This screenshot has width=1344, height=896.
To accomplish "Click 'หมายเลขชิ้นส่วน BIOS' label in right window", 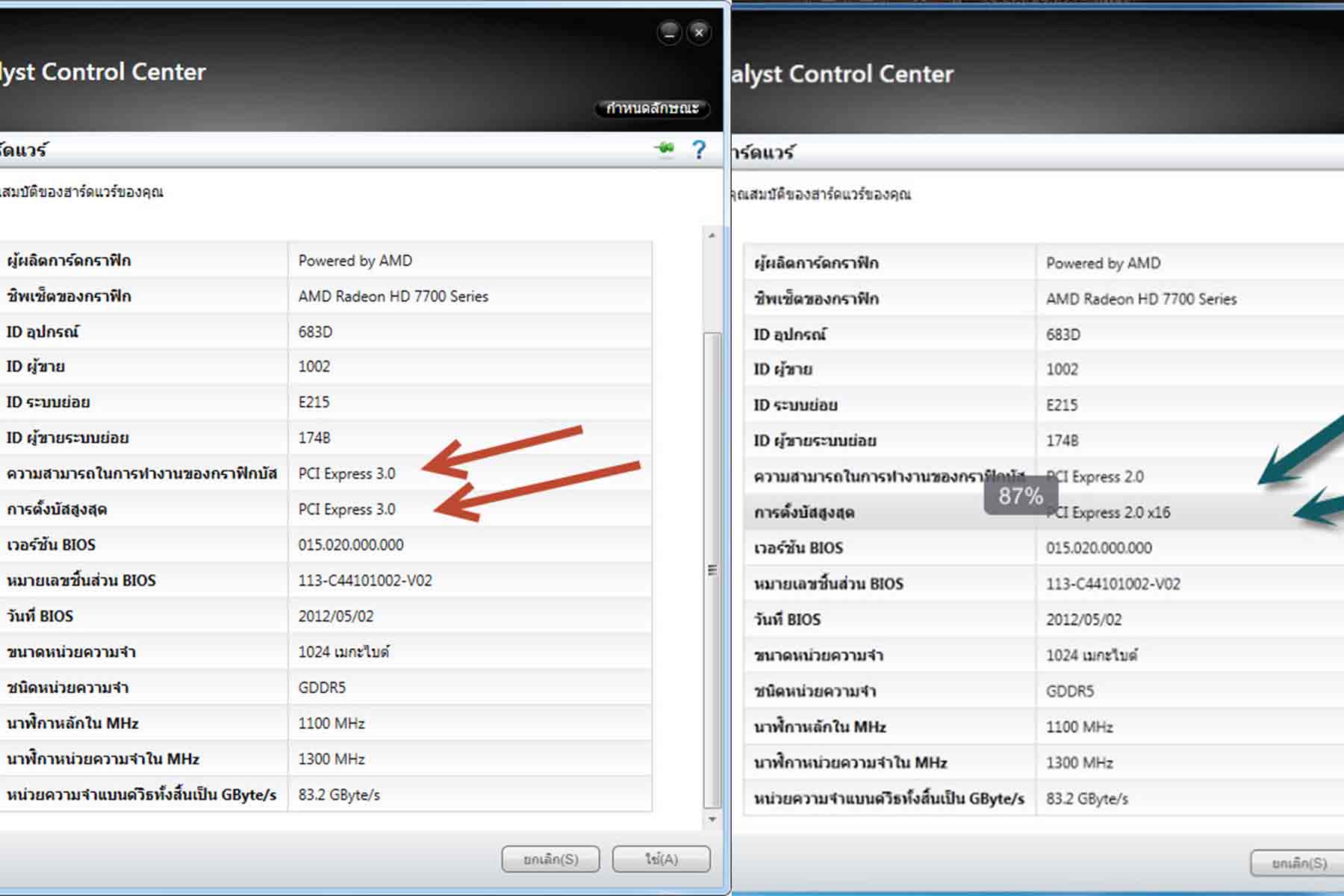I will (829, 584).
